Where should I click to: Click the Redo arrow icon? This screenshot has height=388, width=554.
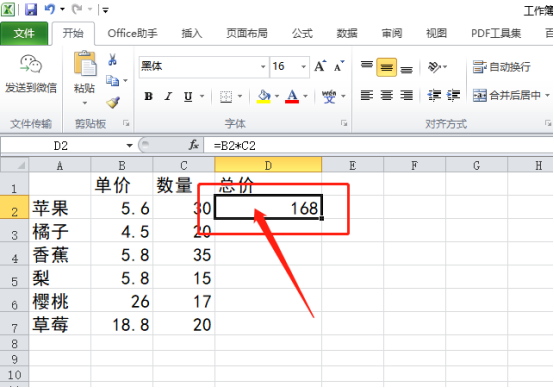click(76, 10)
